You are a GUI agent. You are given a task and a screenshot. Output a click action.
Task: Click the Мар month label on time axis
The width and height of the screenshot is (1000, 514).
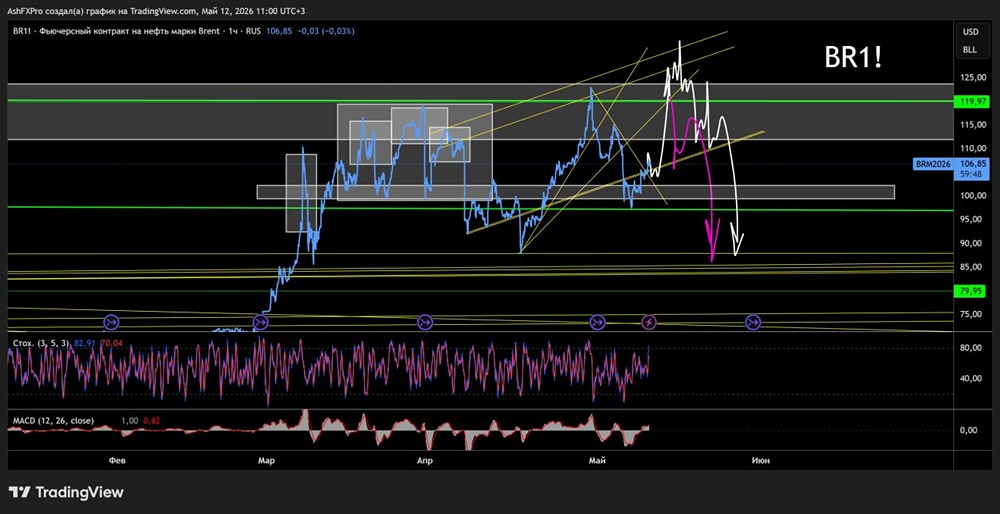click(x=267, y=460)
